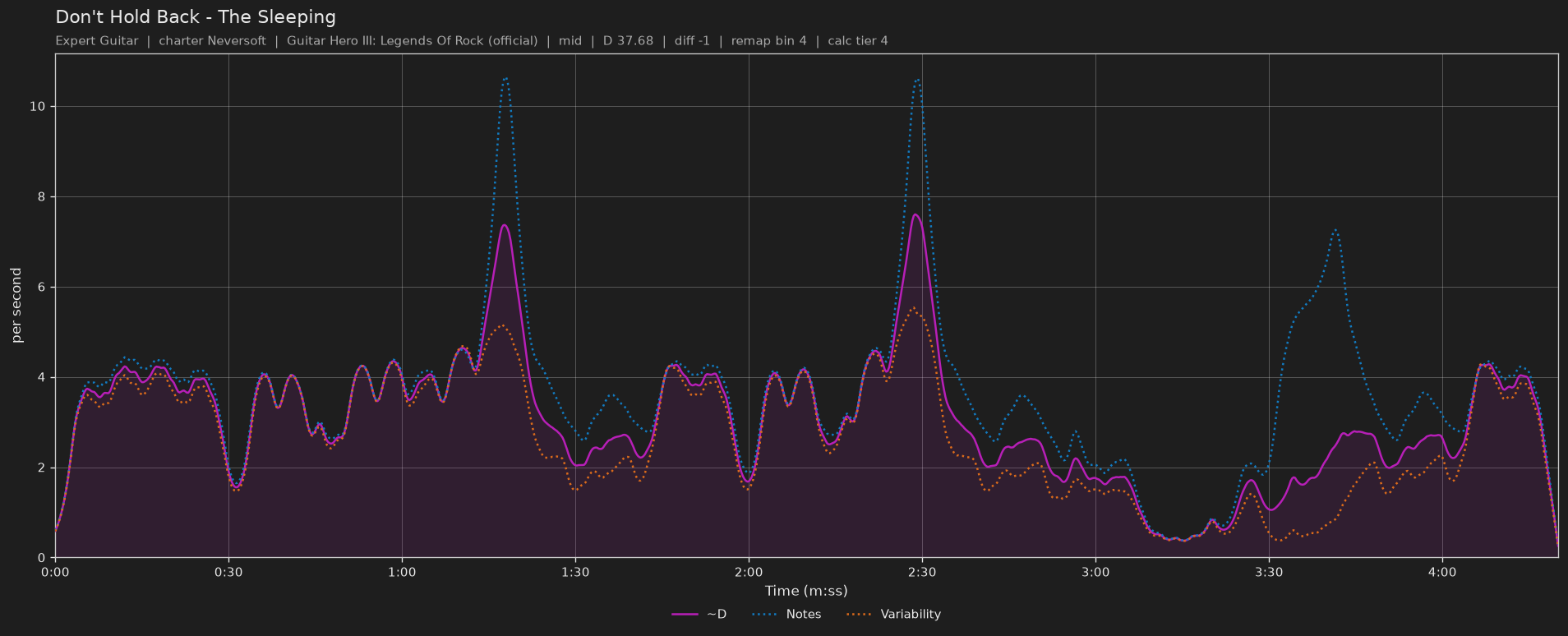Click the y-axis tick label 0
The image size is (1568, 636).
coord(42,558)
